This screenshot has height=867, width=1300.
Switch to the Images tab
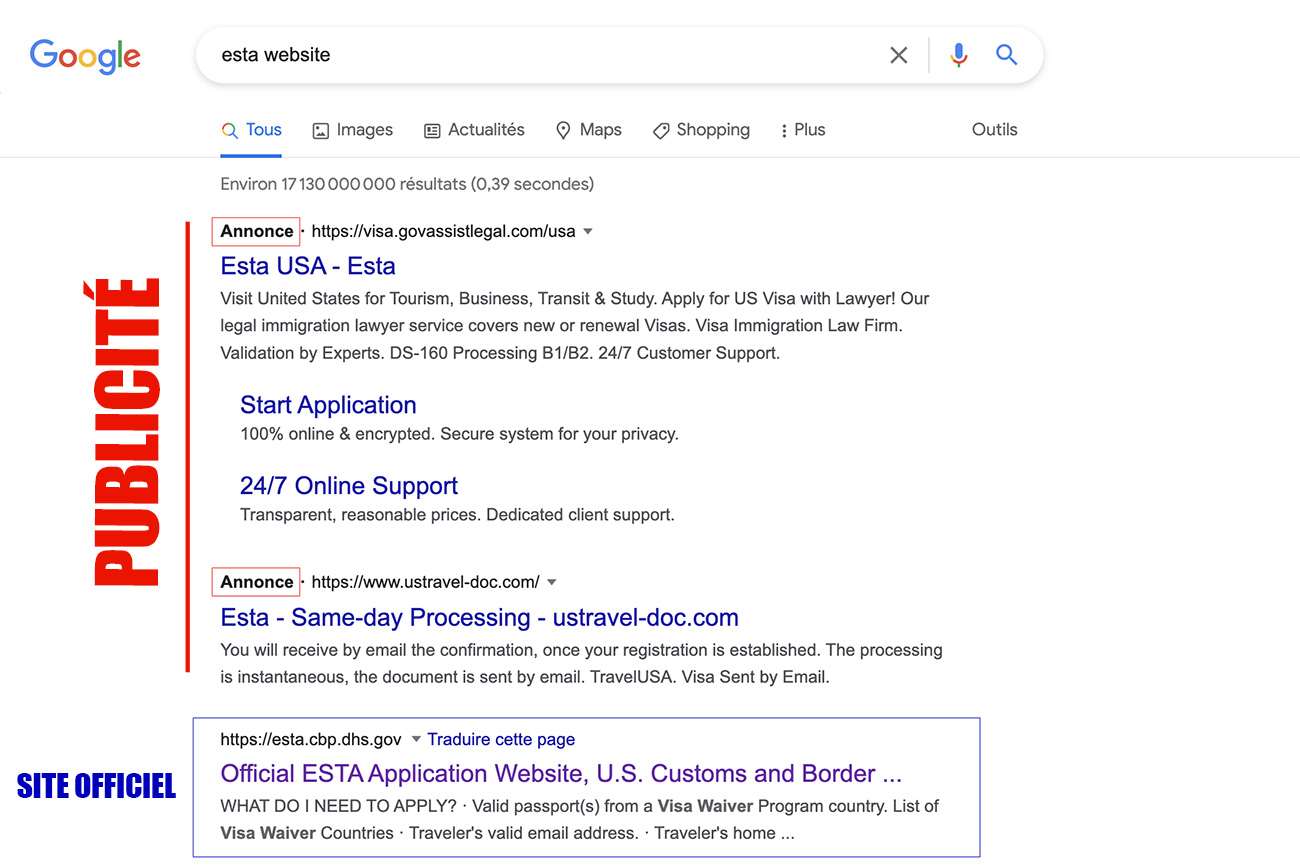point(352,130)
